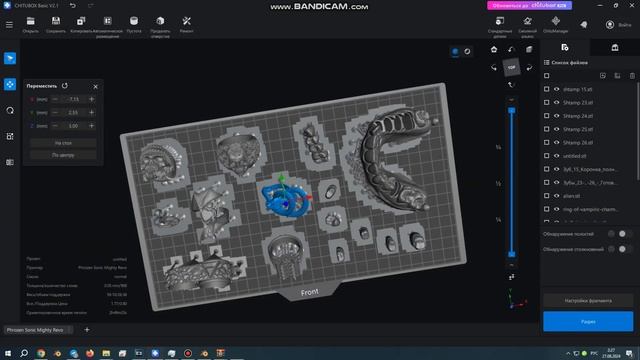Screen dimensions: 640x360
Task: Click the add file icon in file list
Action: point(603,76)
